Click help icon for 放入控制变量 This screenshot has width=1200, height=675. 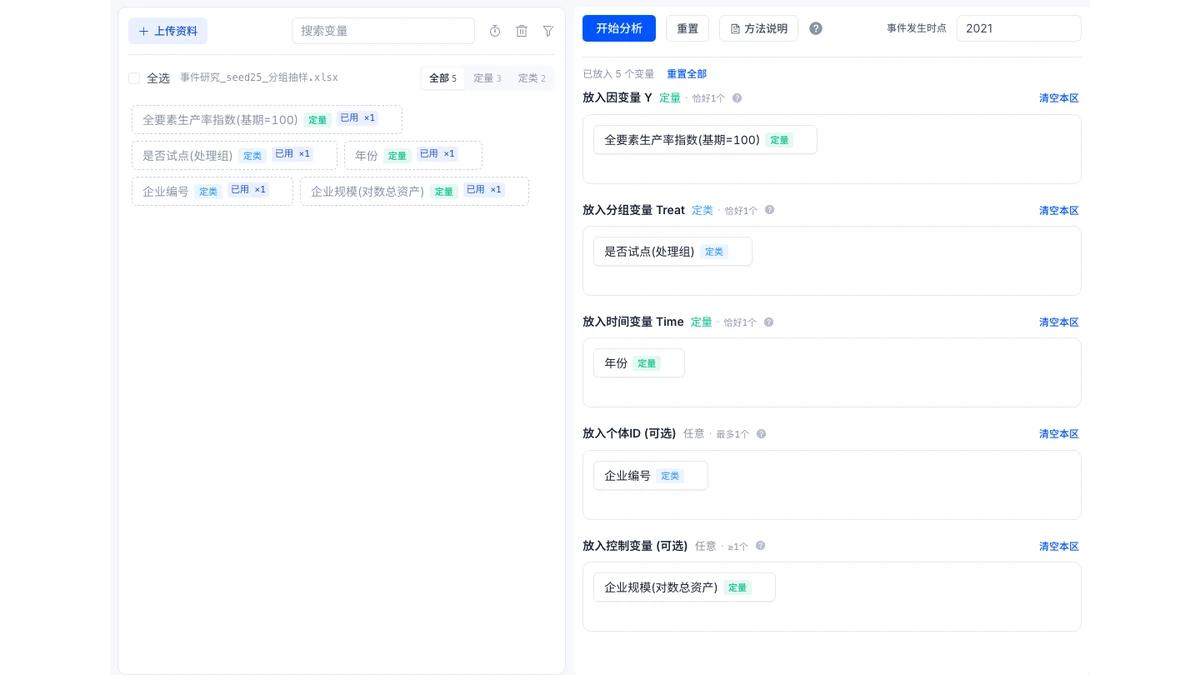tap(760, 546)
